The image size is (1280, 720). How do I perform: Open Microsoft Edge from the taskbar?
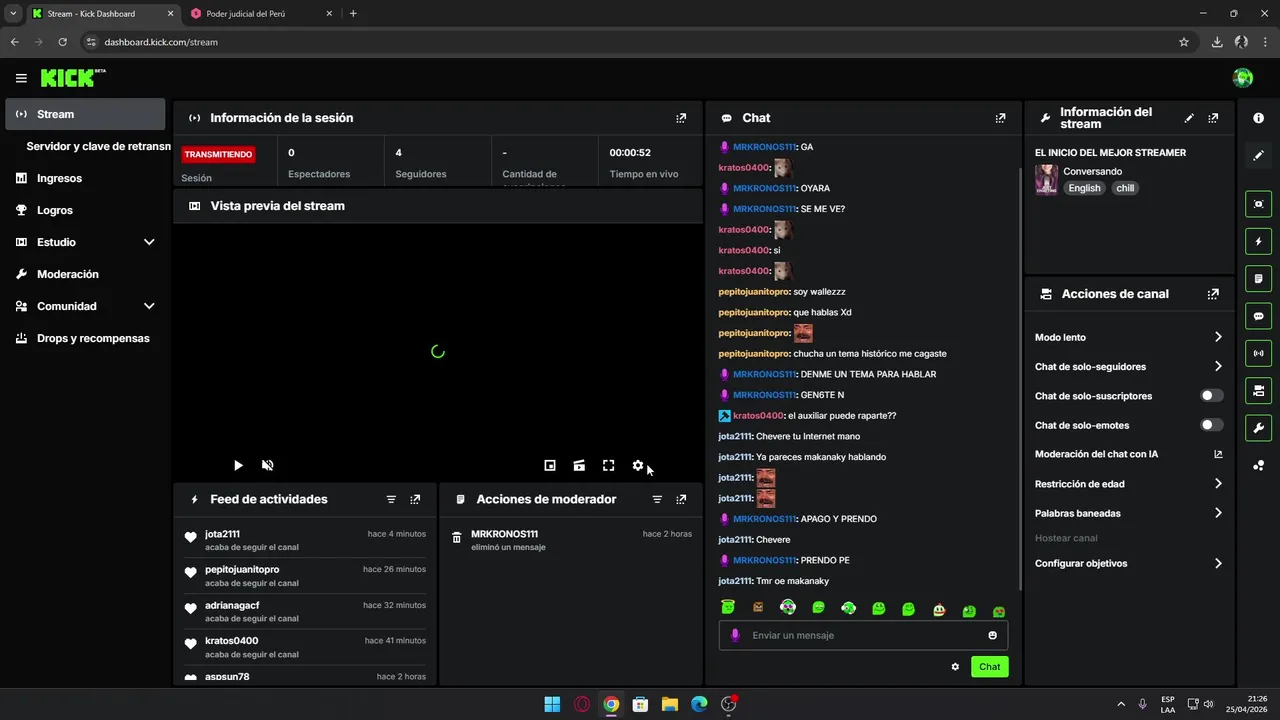pos(699,704)
